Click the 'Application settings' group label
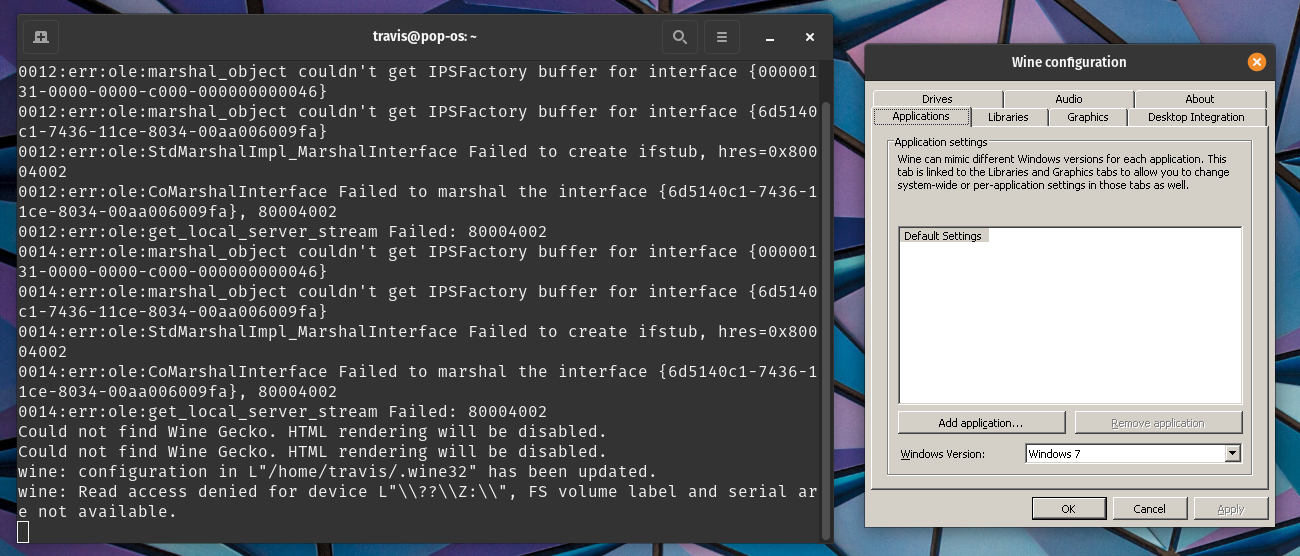This screenshot has width=1300, height=556. [x=940, y=143]
